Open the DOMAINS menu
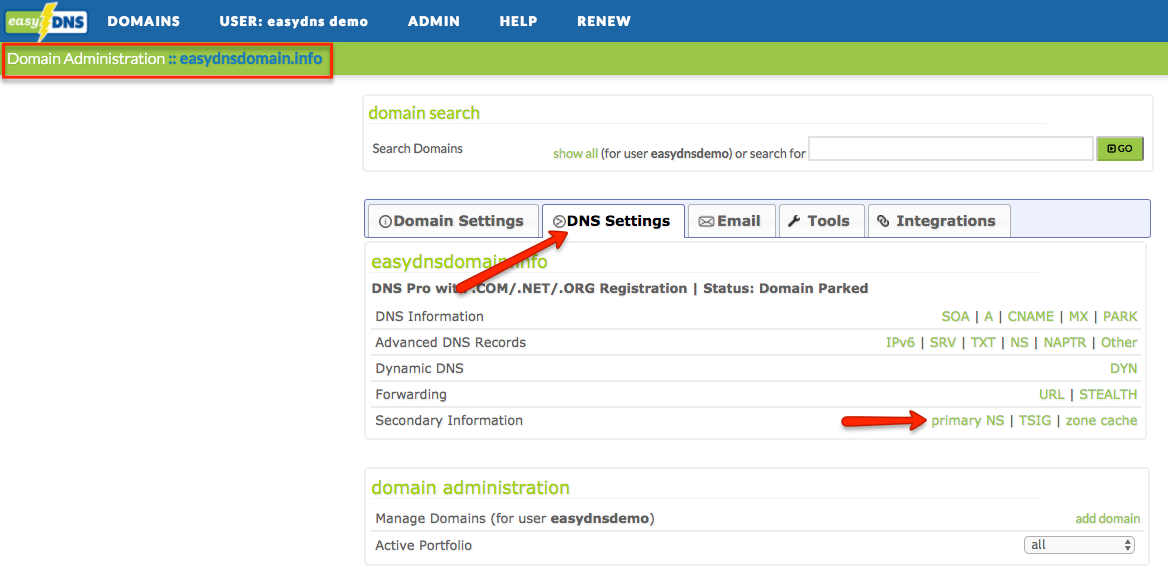 click(143, 20)
